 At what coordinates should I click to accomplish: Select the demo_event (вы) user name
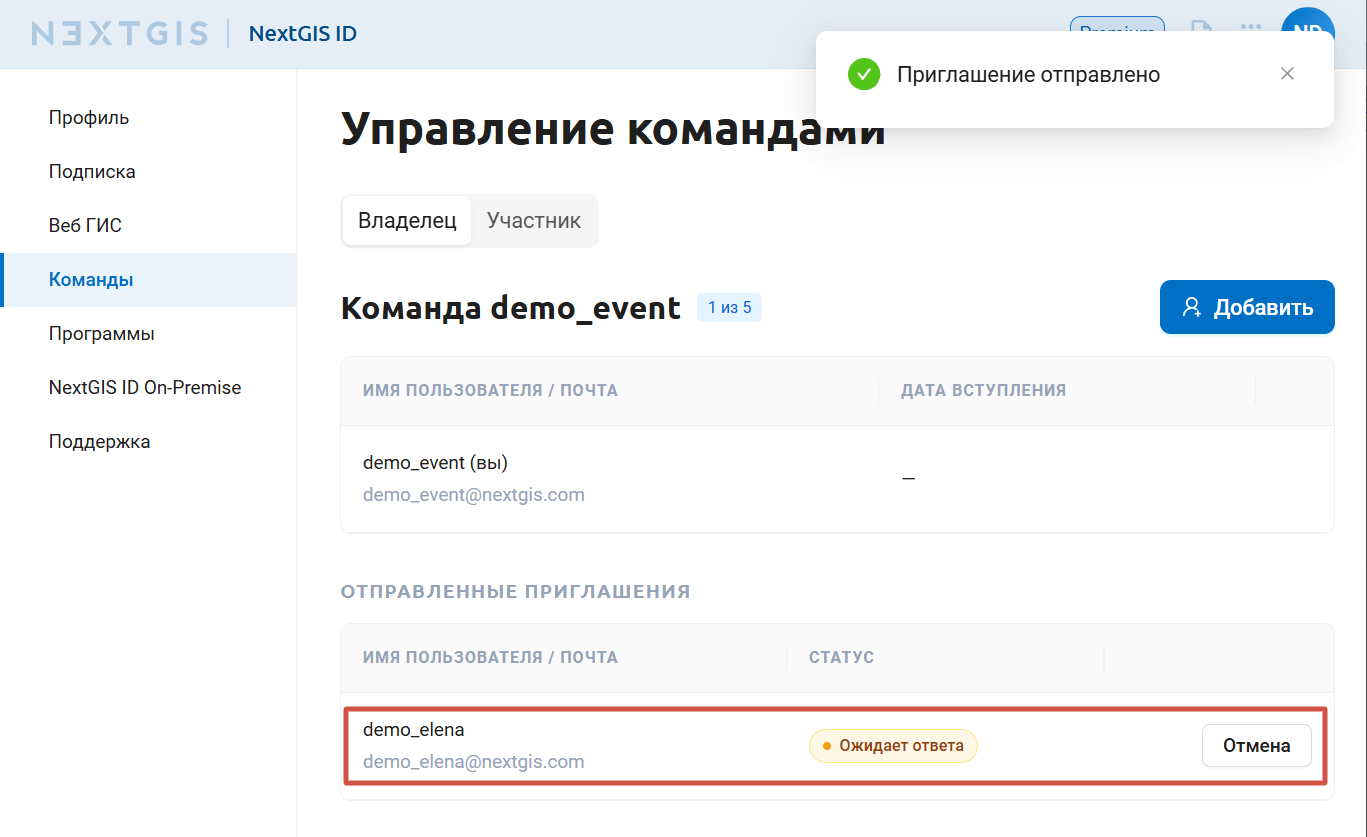point(435,463)
